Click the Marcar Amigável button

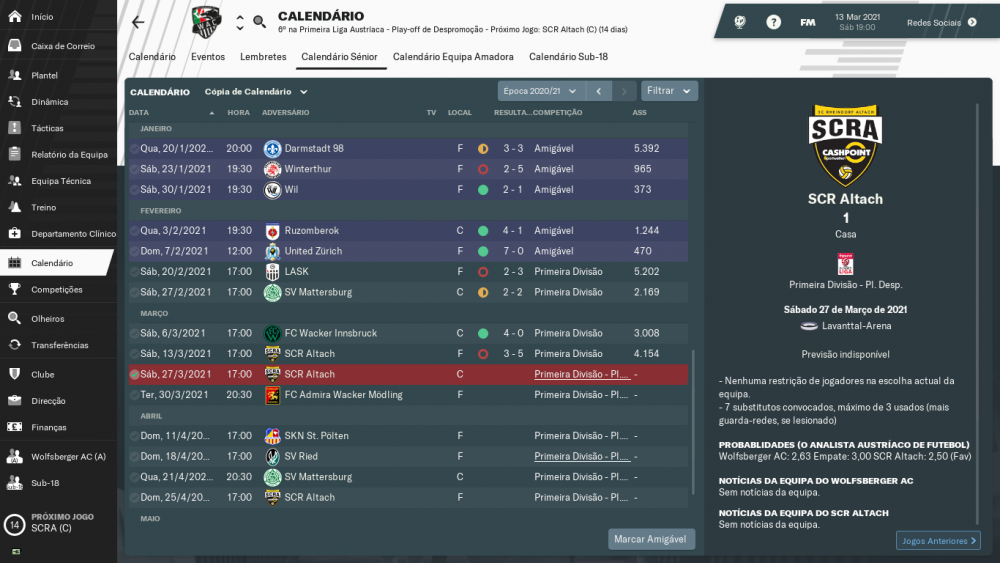pos(651,539)
